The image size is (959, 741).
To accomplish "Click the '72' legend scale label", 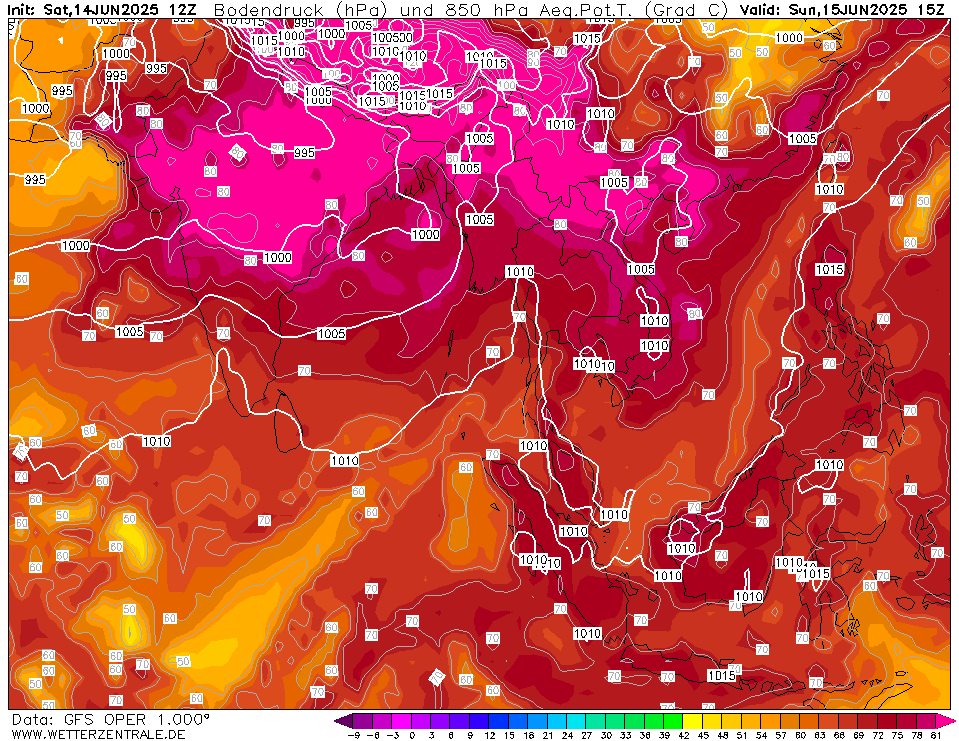I will point(878,735).
